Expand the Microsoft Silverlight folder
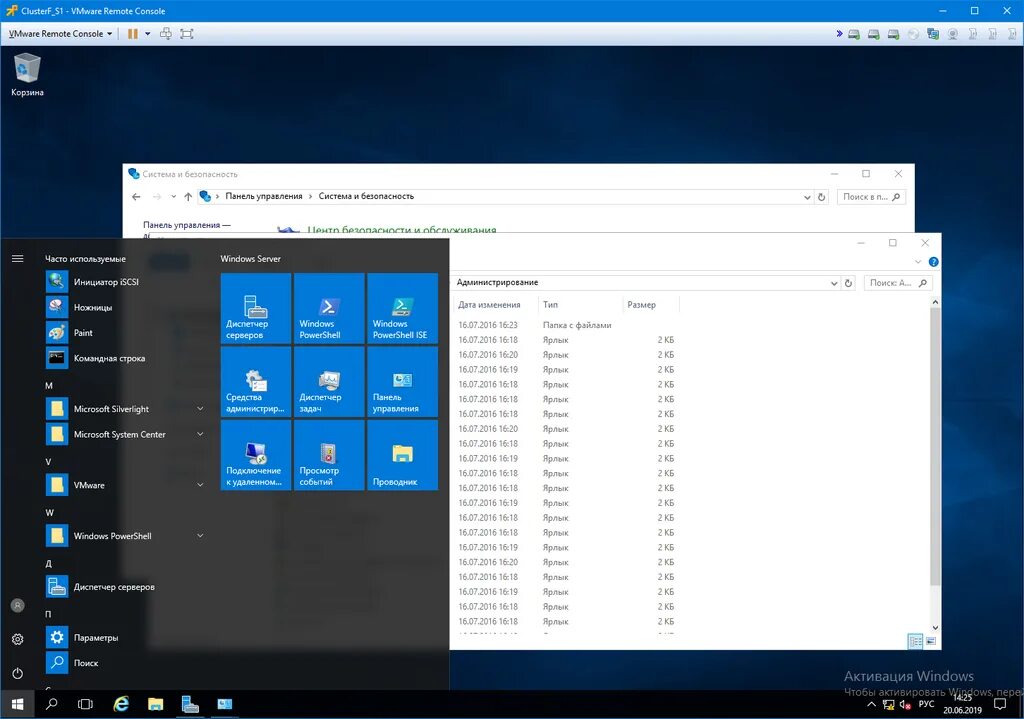1024x719 pixels. tap(124, 409)
